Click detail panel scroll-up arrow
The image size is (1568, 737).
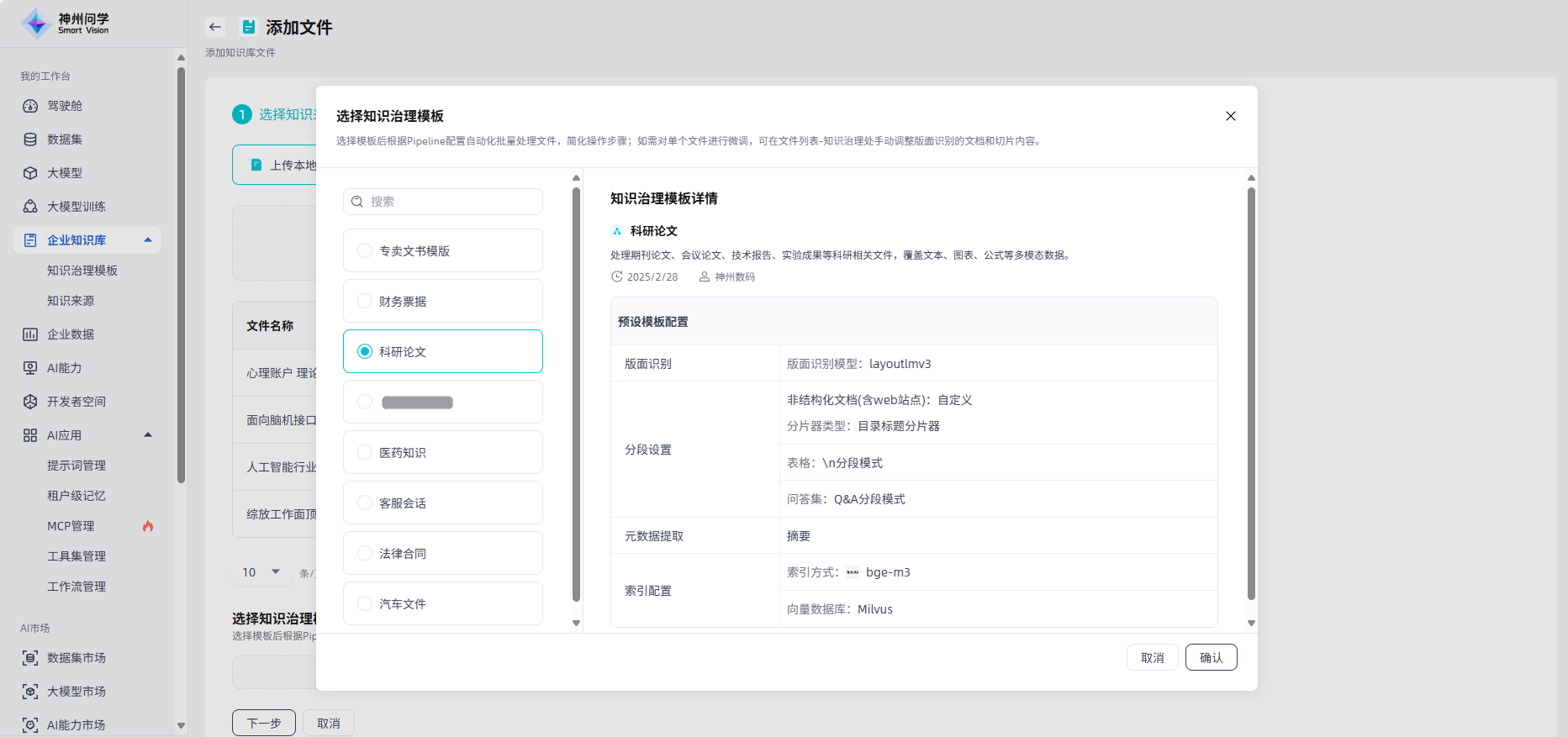[x=1251, y=177]
